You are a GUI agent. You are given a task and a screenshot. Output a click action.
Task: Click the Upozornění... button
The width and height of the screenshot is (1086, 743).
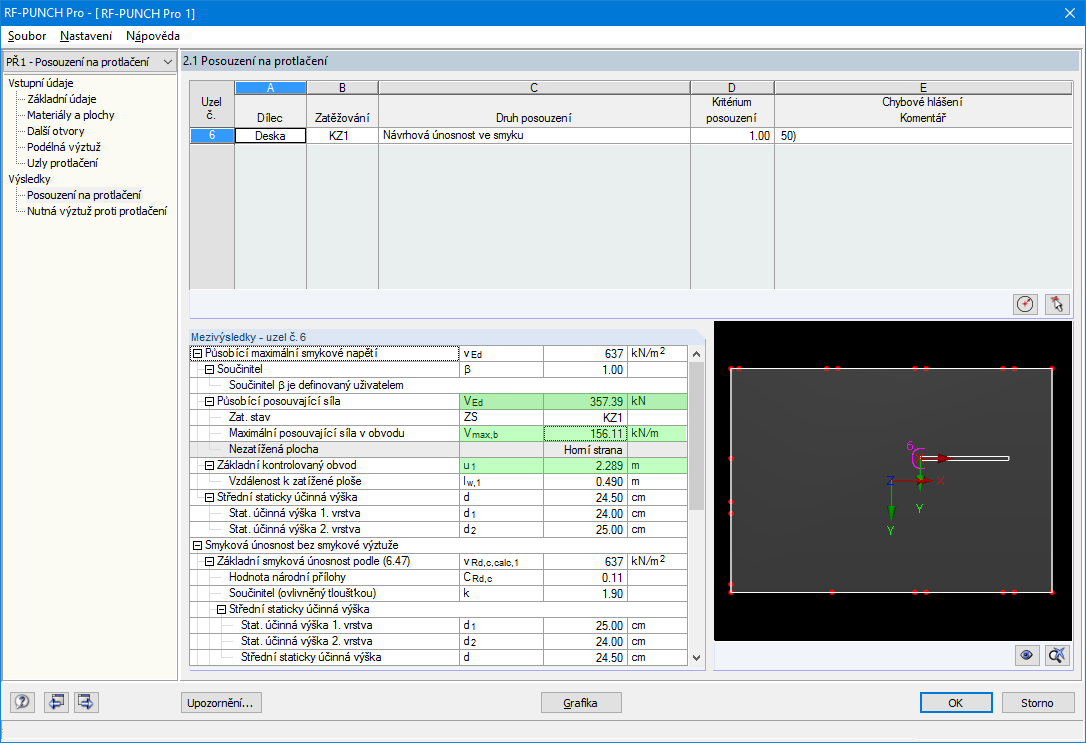tap(221, 703)
